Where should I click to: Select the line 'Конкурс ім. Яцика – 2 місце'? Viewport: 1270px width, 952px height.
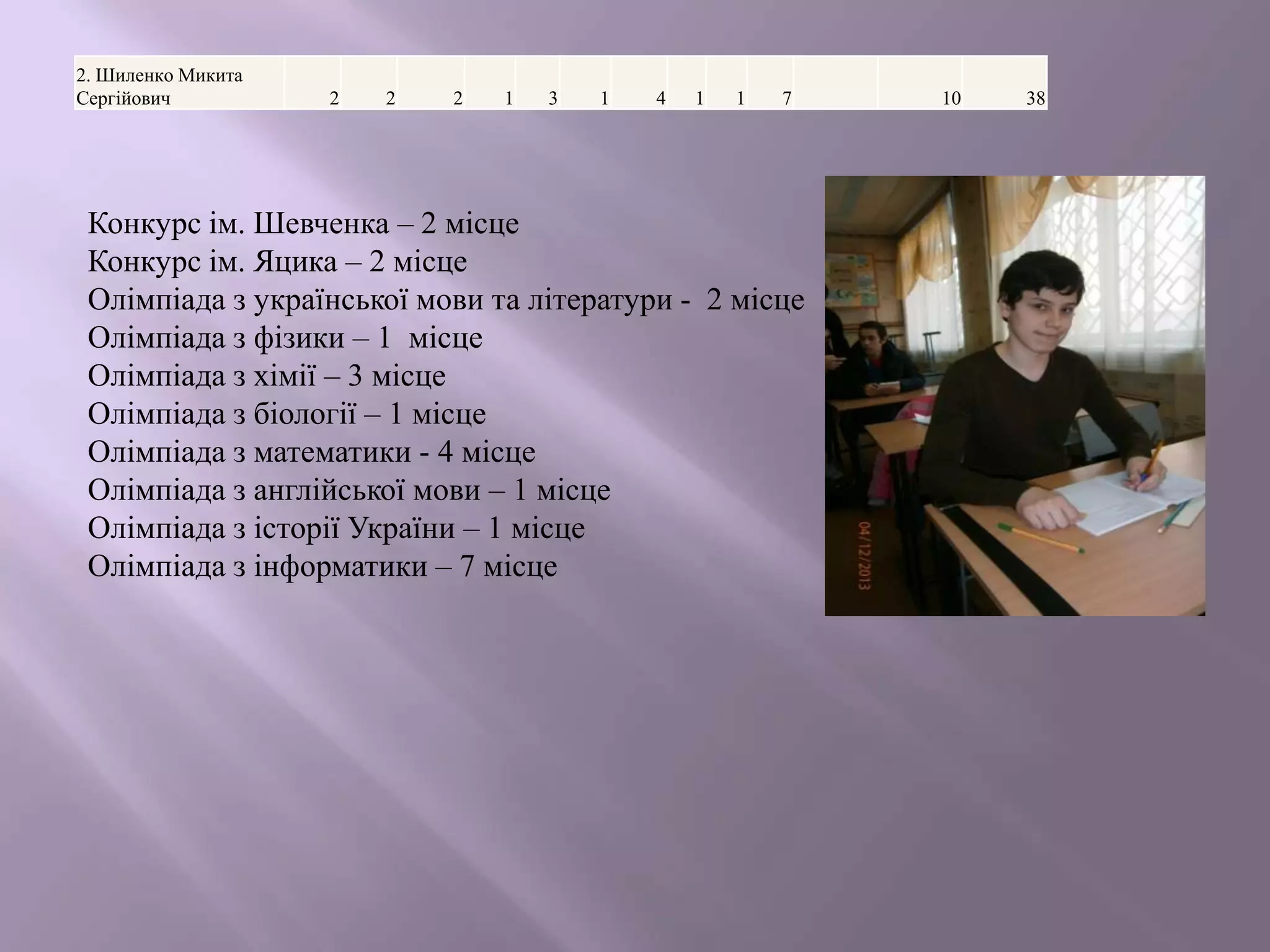pos(277,262)
